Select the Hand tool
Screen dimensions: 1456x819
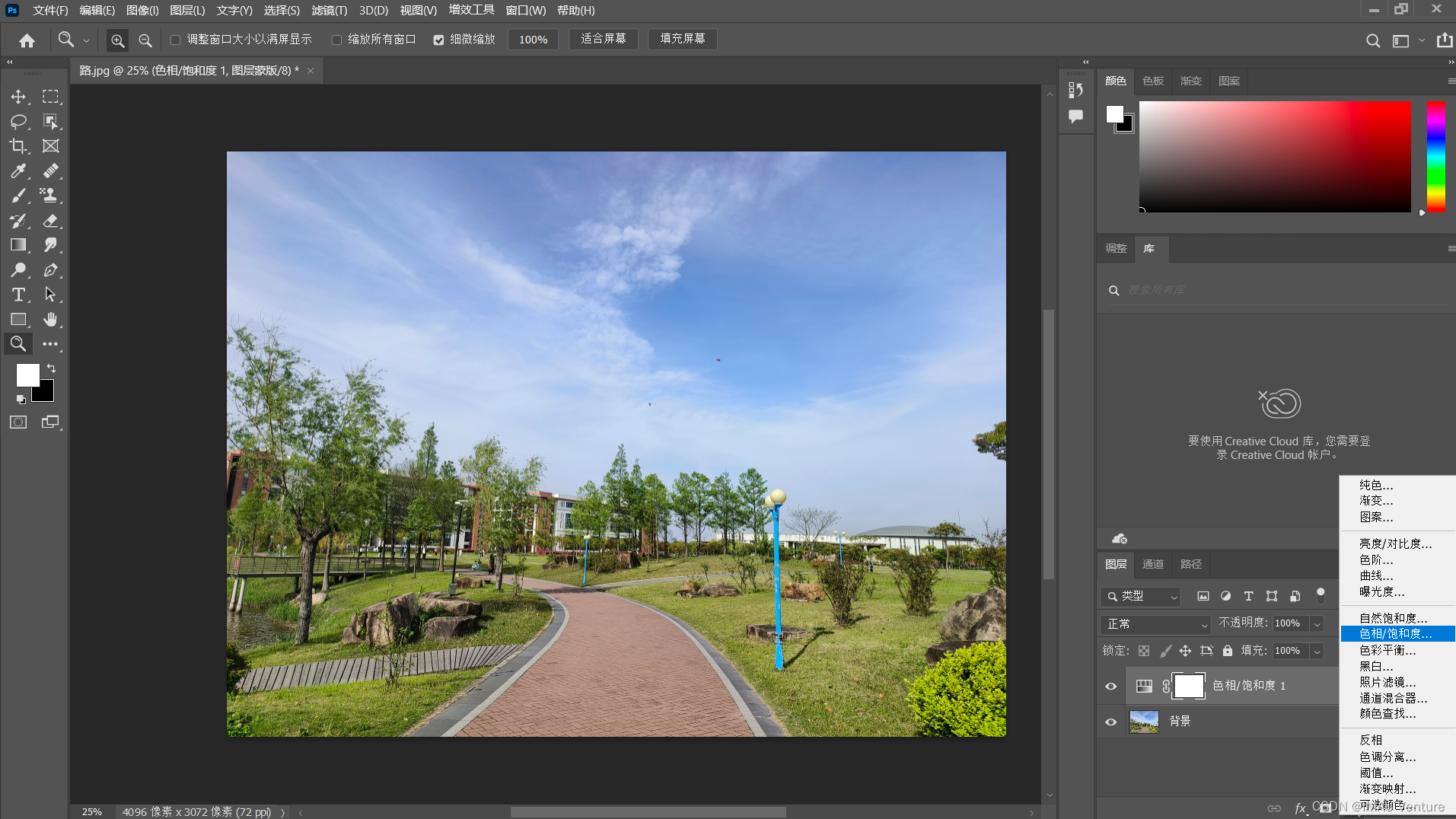point(50,319)
